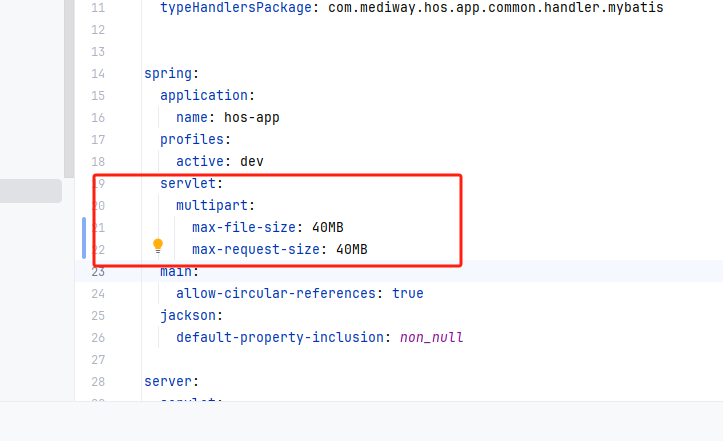Place cursor on 'dev' active profile value
723x441 pixels.
(x=251, y=162)
